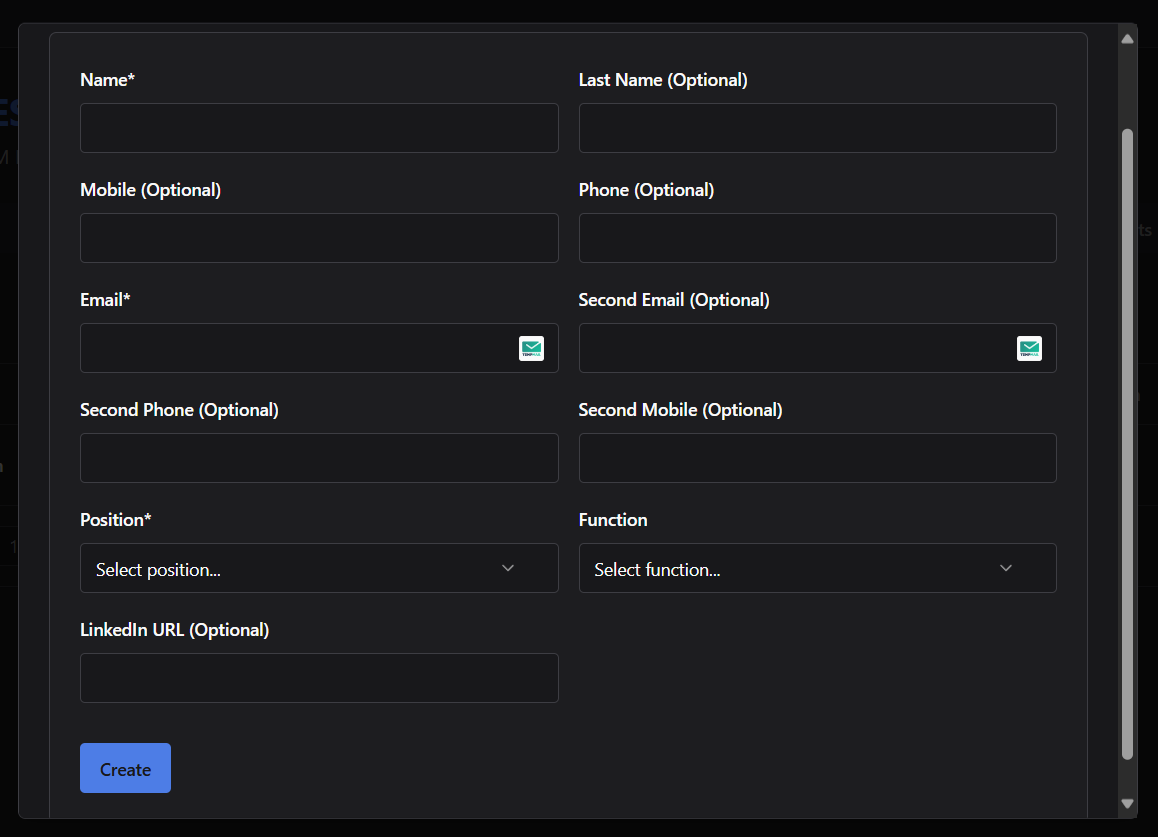This screenshot has width=1158, height=837.
Task: Click into the Last Name field
Action: [817, 128]
